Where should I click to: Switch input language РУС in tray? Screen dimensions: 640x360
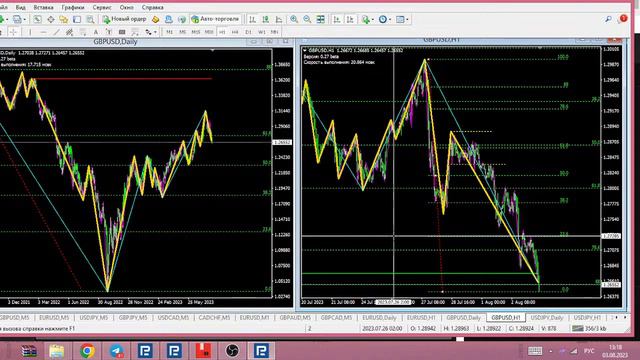click(x=589, y=351)
